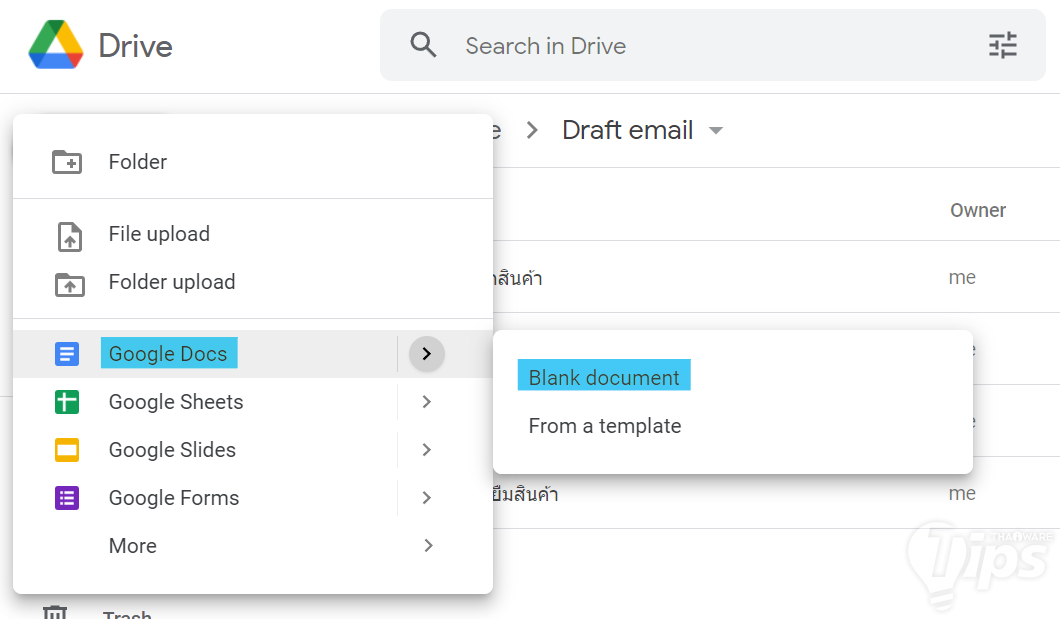Screen dimensions: 1060x619
Task: Click the File upload icon
Action: [68, 235]
